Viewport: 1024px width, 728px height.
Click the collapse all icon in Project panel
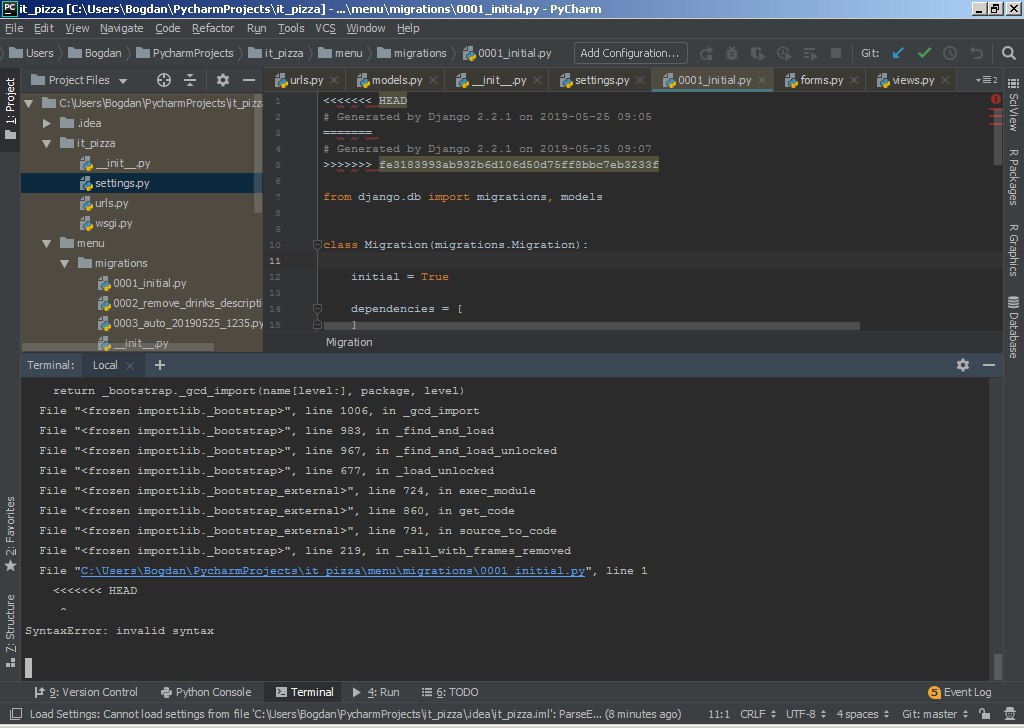[190, 80]
